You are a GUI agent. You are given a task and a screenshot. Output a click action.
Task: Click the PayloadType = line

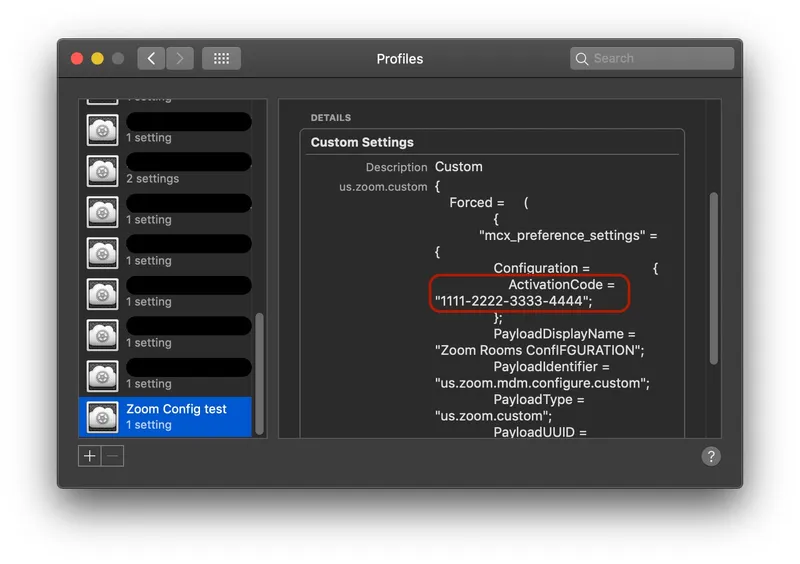click(539, 399)
